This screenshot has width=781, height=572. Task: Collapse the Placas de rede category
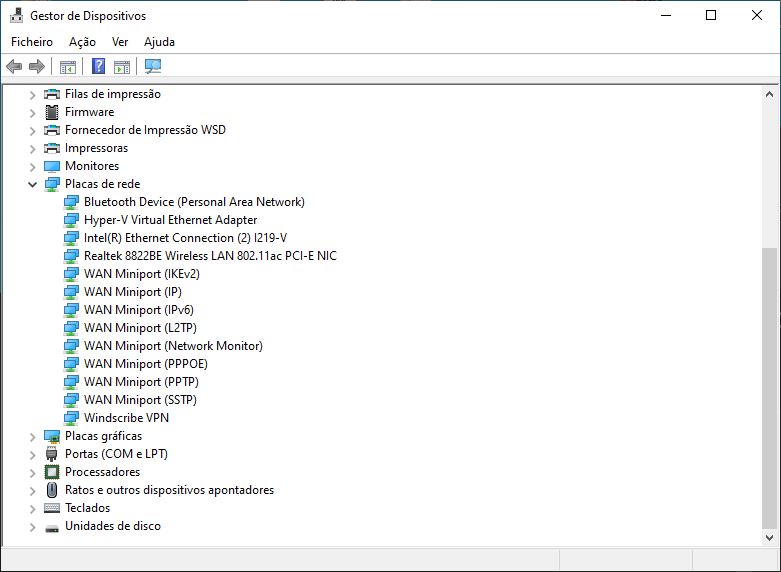coord(32,184)
